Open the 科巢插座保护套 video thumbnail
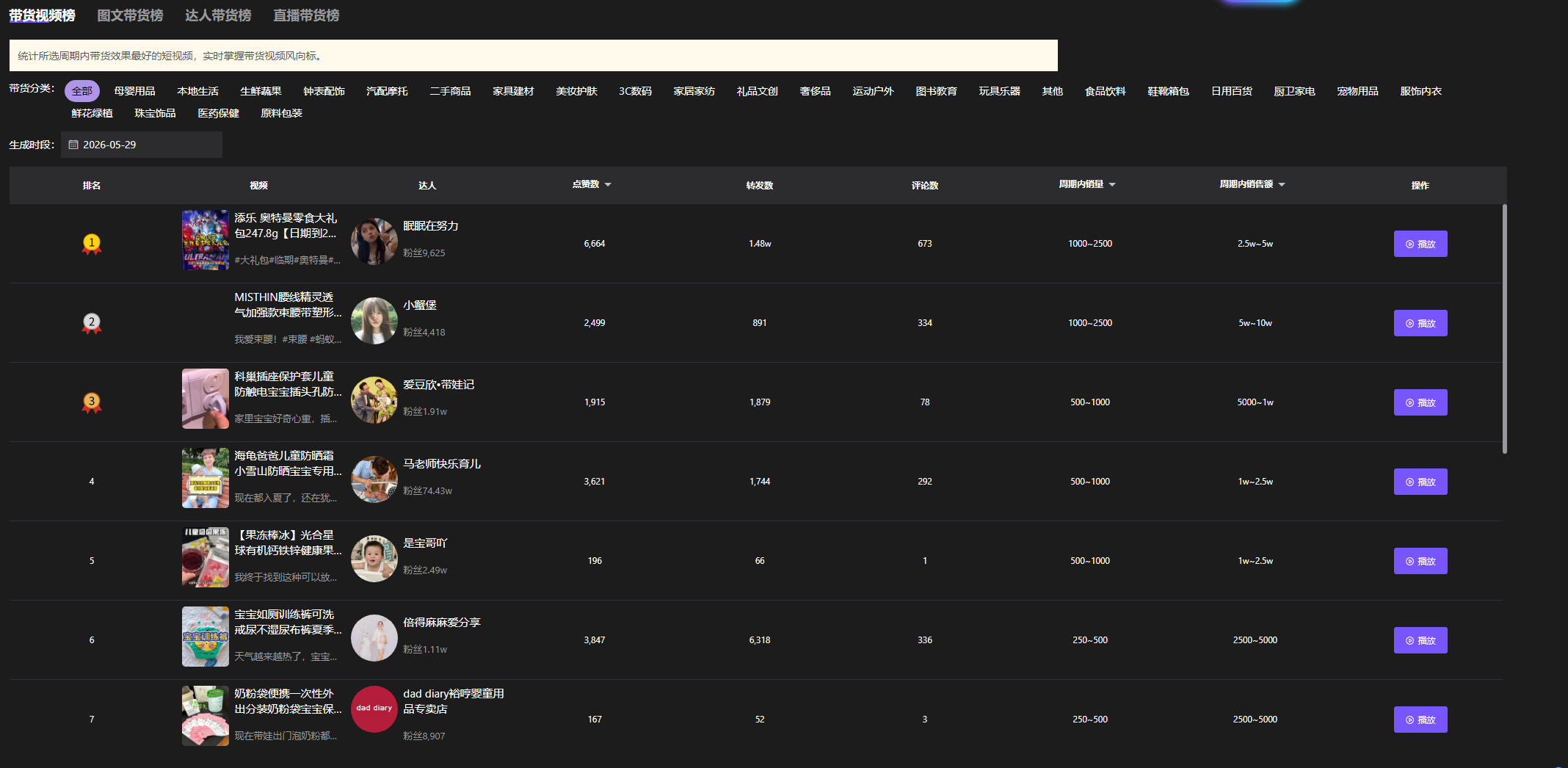Screen dimensions: 1568x768 (x=206, y=399)
